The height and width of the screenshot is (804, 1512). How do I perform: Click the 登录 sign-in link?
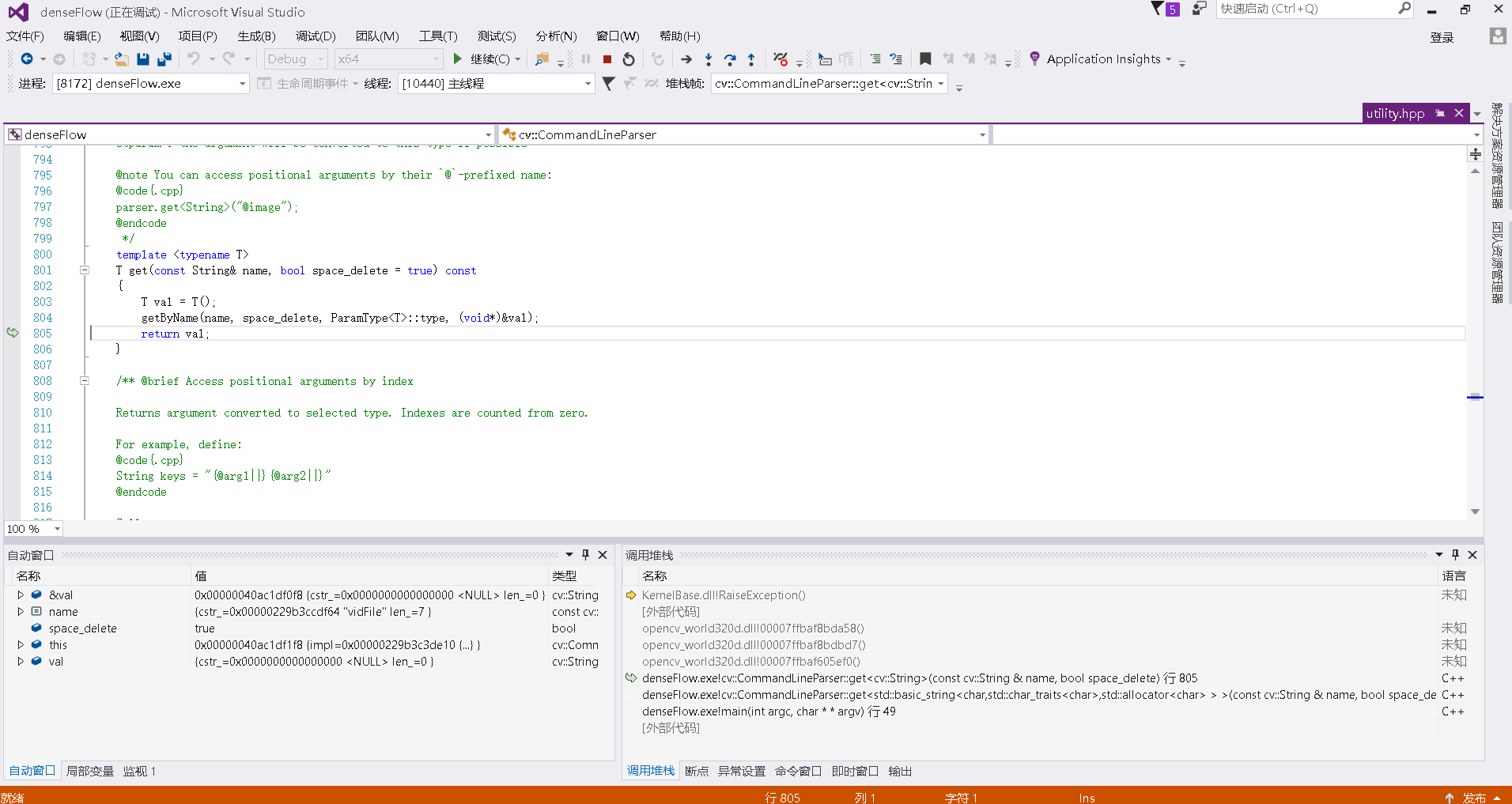[1442, 37]
